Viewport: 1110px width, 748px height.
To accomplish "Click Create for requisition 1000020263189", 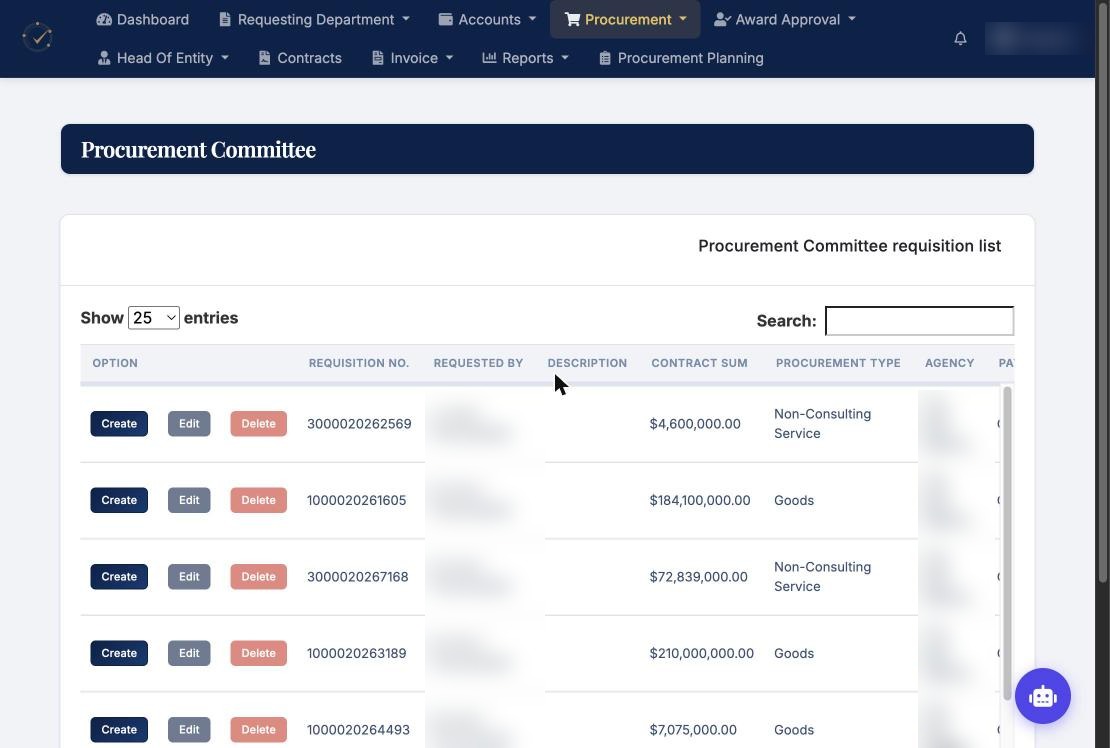I will [x=119, y=653].
